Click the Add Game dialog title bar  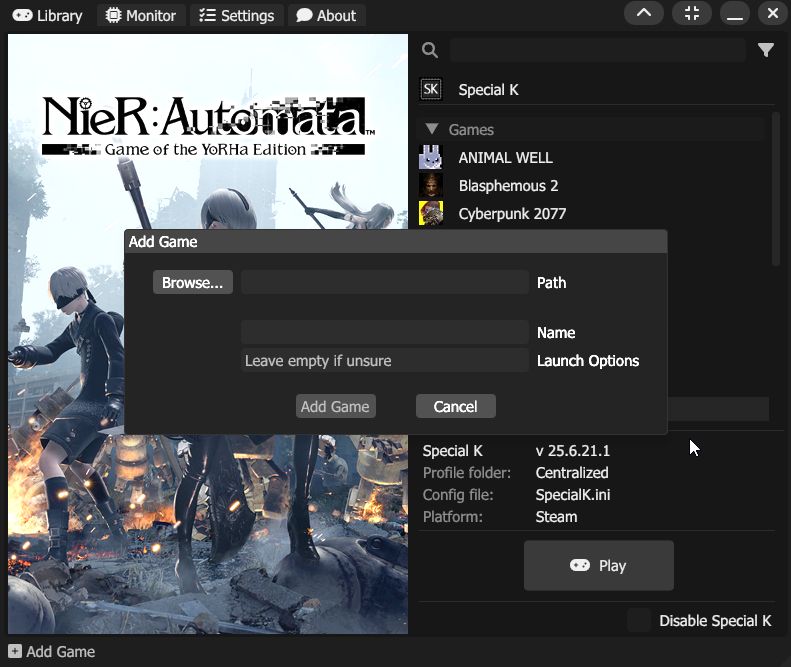[396, 242]
